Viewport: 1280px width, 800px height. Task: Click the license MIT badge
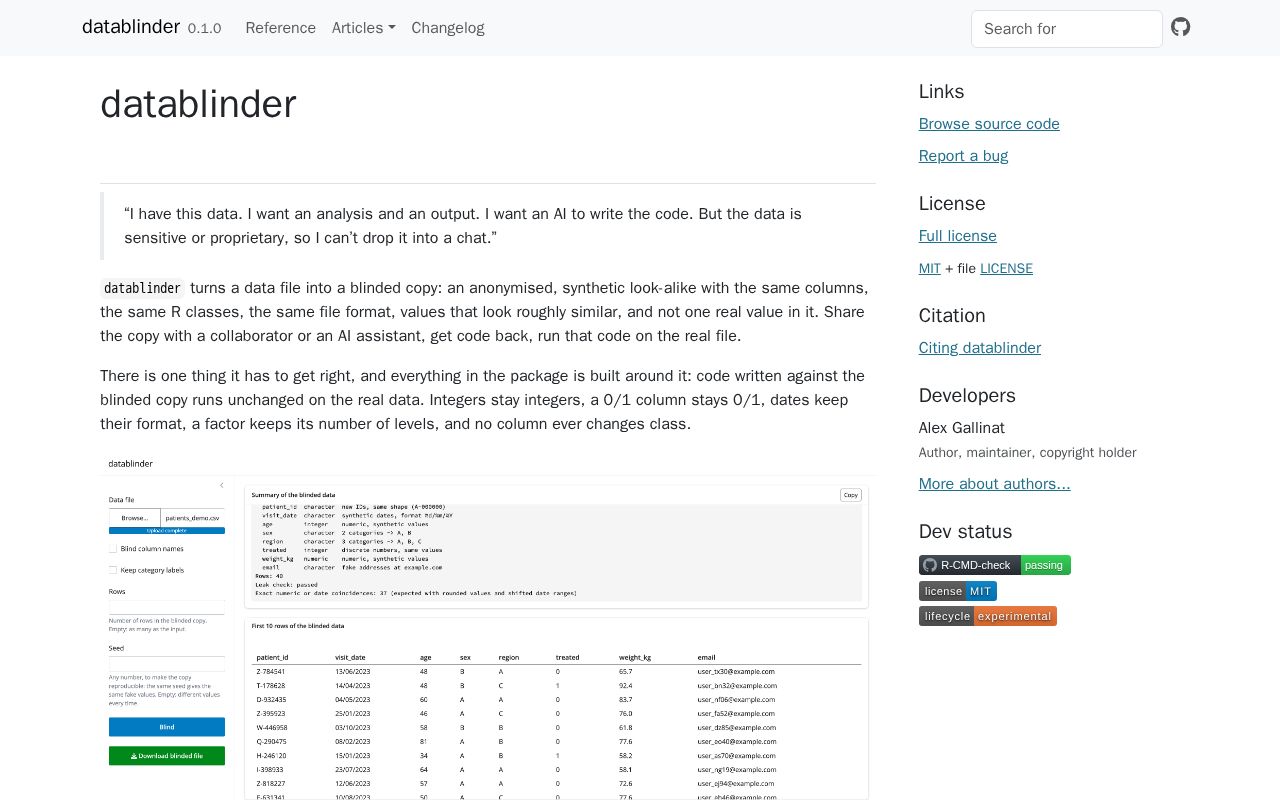coord(958,591)
